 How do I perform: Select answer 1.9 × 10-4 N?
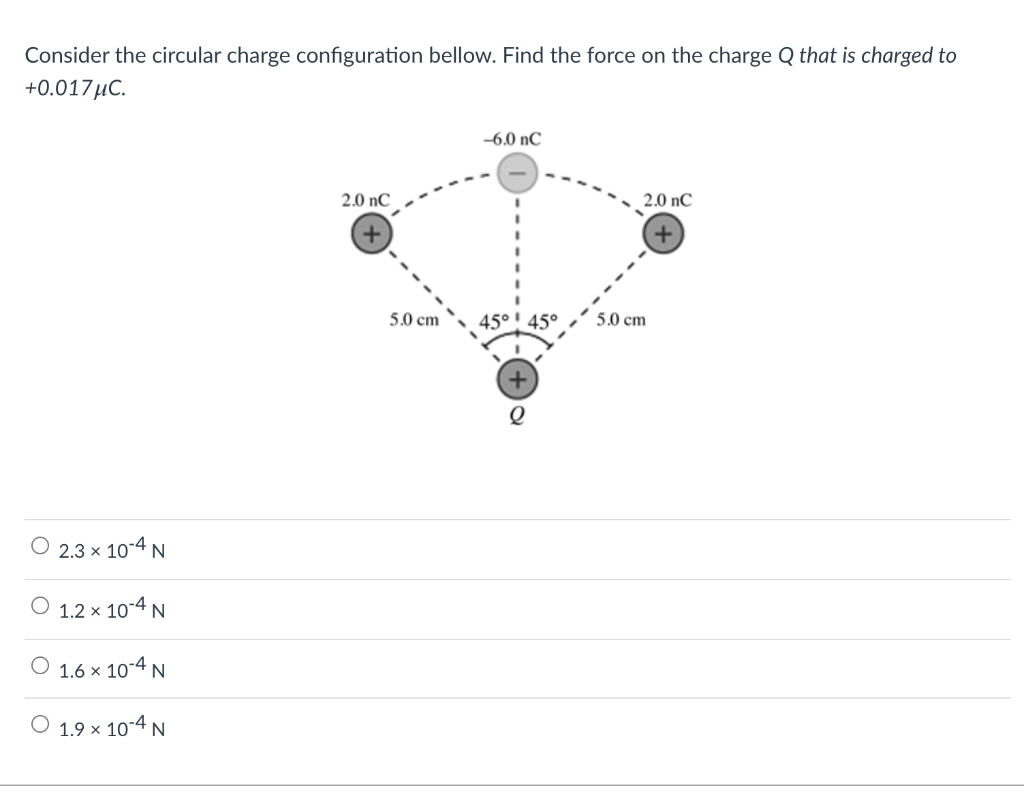[37, 723]
